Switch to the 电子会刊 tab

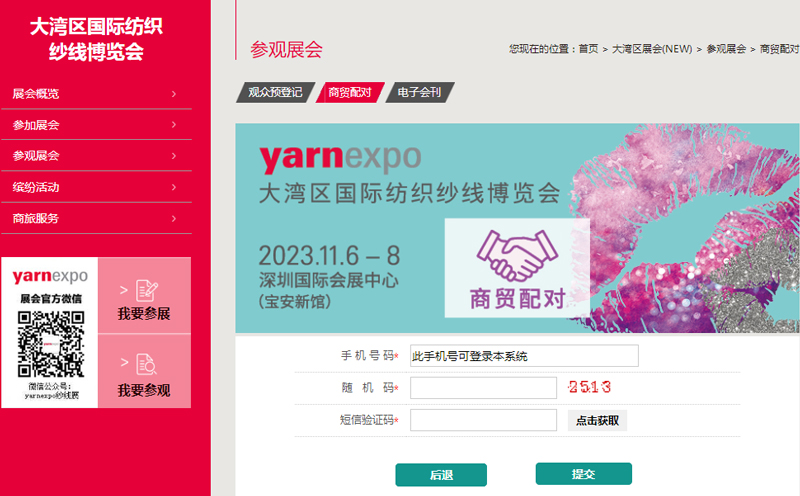419,92
